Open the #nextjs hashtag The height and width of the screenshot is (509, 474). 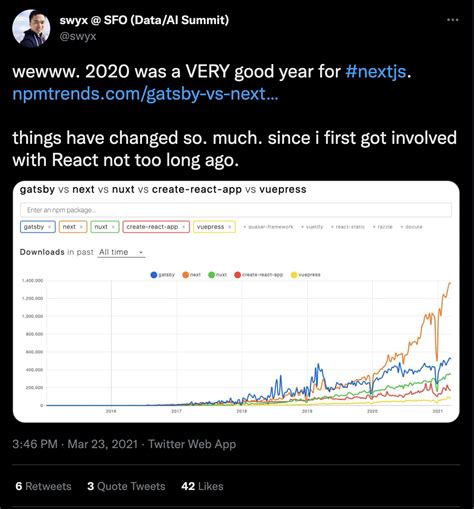376,71
